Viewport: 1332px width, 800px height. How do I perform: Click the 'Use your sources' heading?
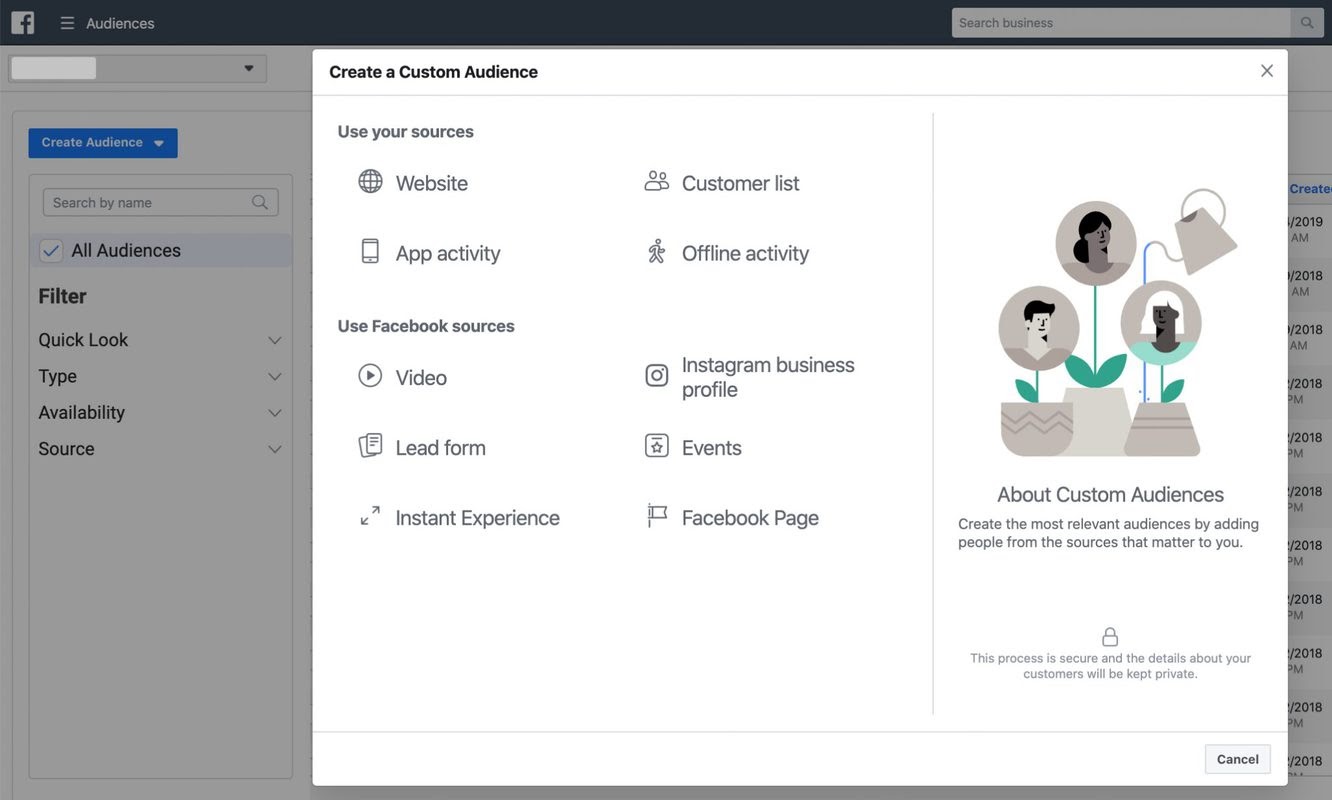point(406,131)
